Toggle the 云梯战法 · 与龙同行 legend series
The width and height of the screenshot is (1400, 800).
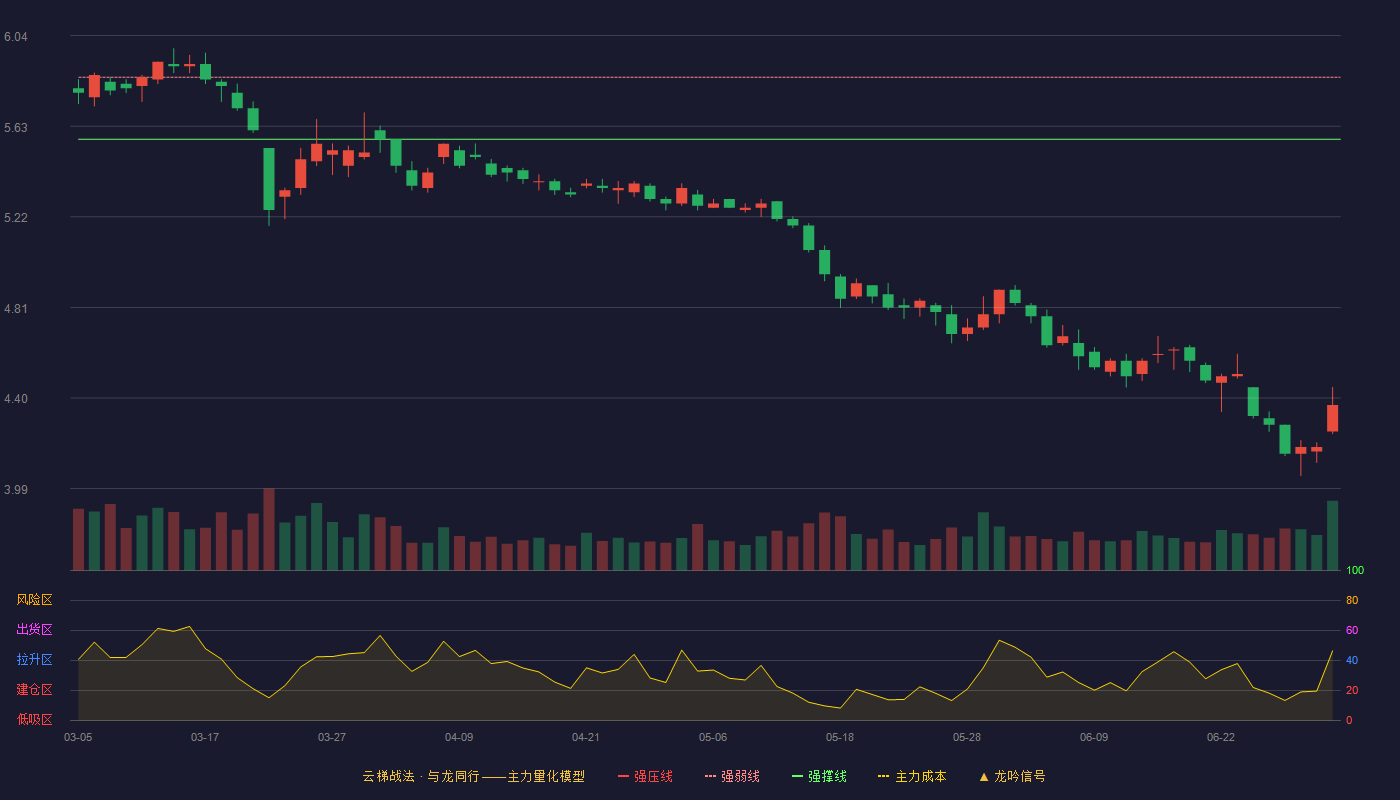point(473,776)
